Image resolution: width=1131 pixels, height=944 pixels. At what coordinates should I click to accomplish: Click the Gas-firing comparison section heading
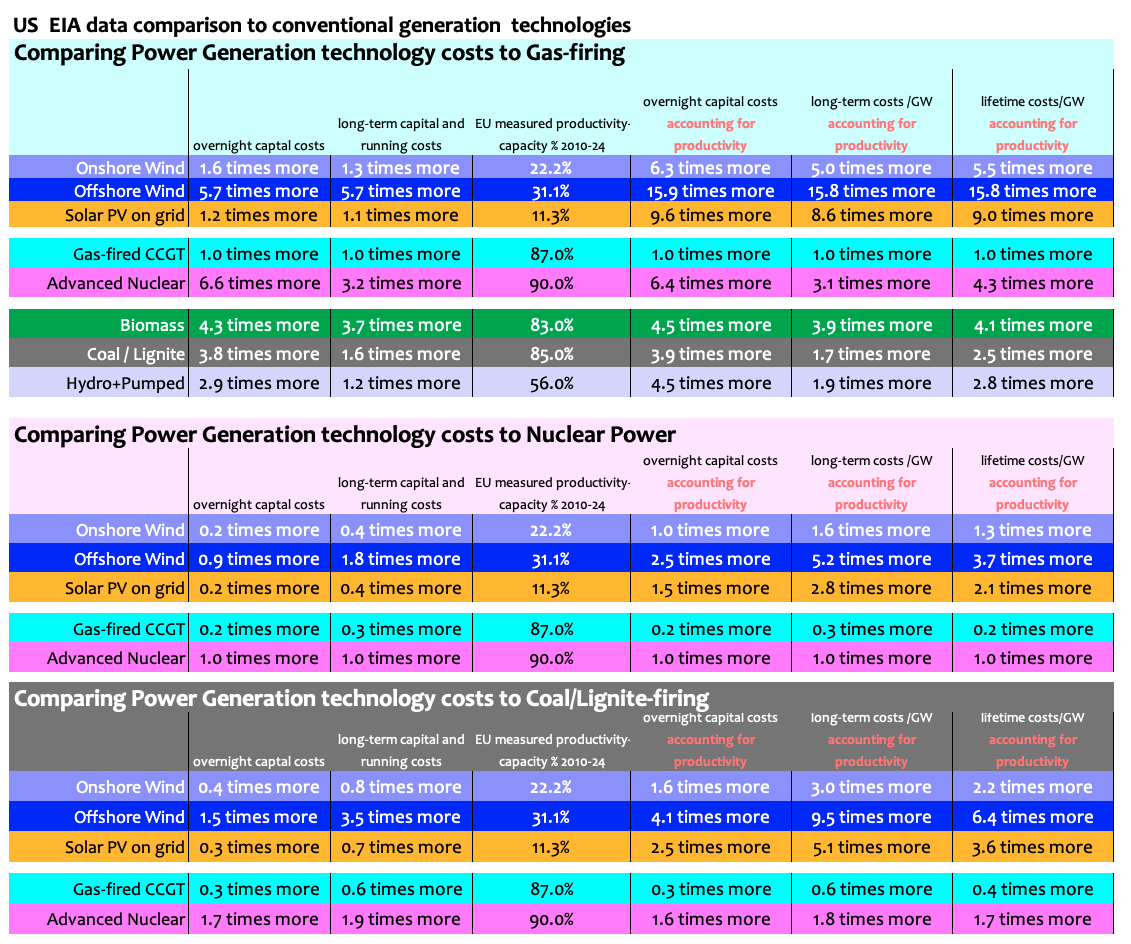coord(319,54)
